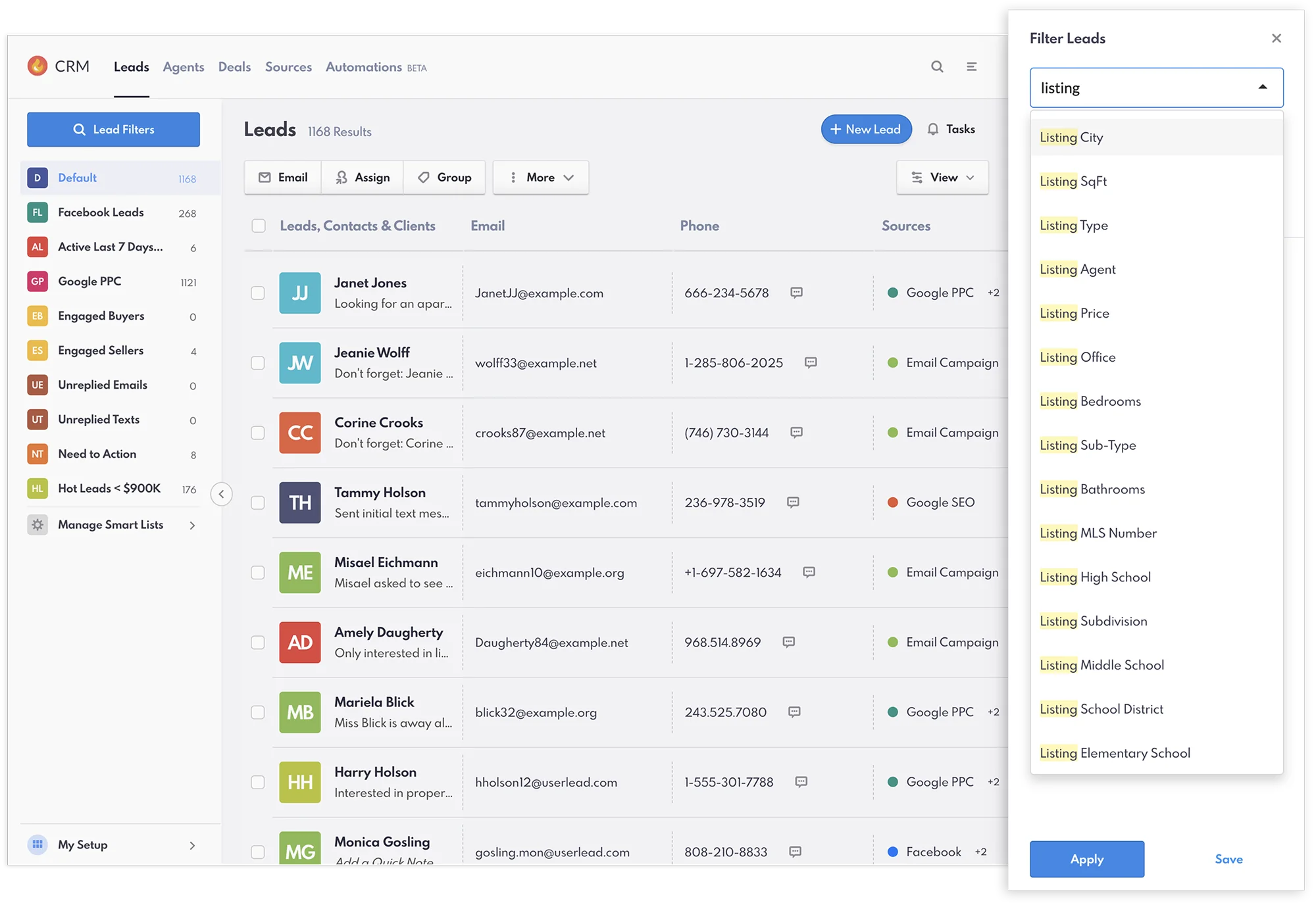This screenshot has height=903, width=1316.
Task: Click the New Lead button
Action: pyautogui.click(x=866, y=129)
